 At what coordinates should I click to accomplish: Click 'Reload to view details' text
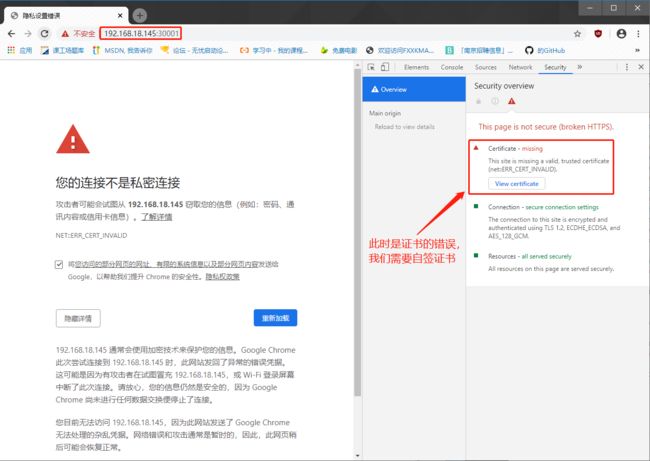[x=405, y=126]
